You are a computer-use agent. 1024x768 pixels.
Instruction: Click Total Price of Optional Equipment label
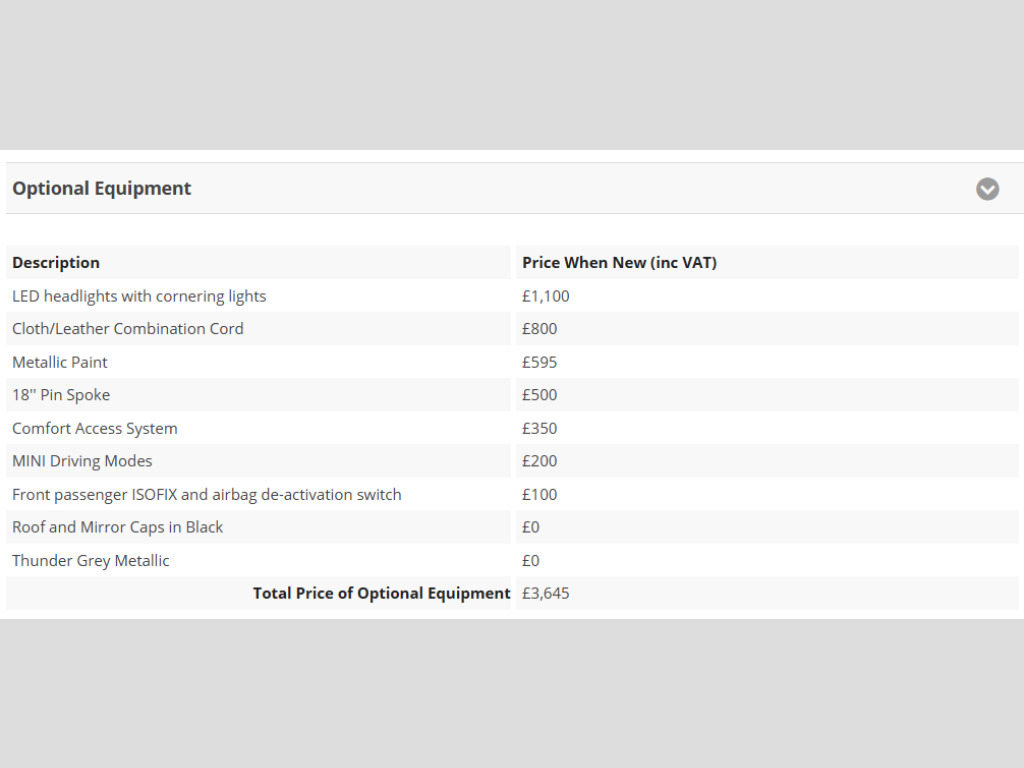click(381, 593)
